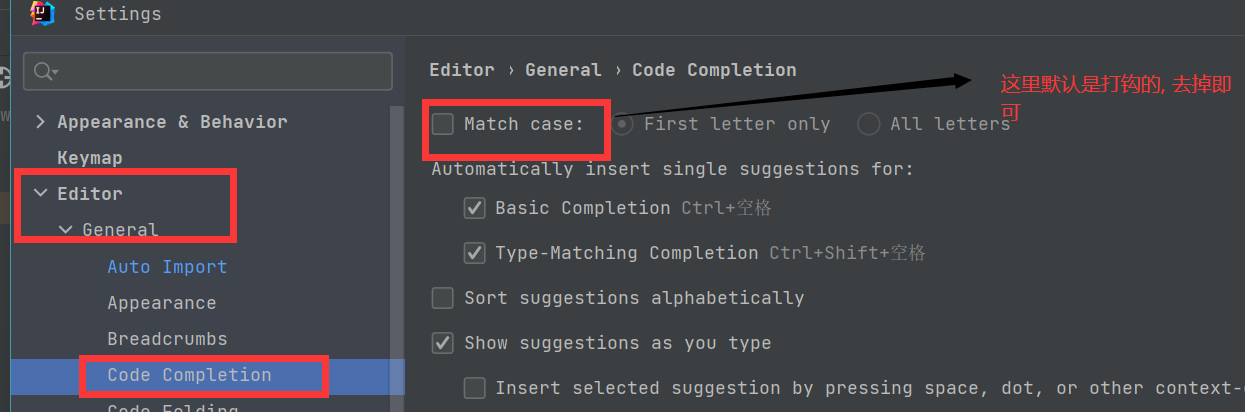Select Breadcrumbs in the settings tree

pyautogui.click(x=167, y=339)
